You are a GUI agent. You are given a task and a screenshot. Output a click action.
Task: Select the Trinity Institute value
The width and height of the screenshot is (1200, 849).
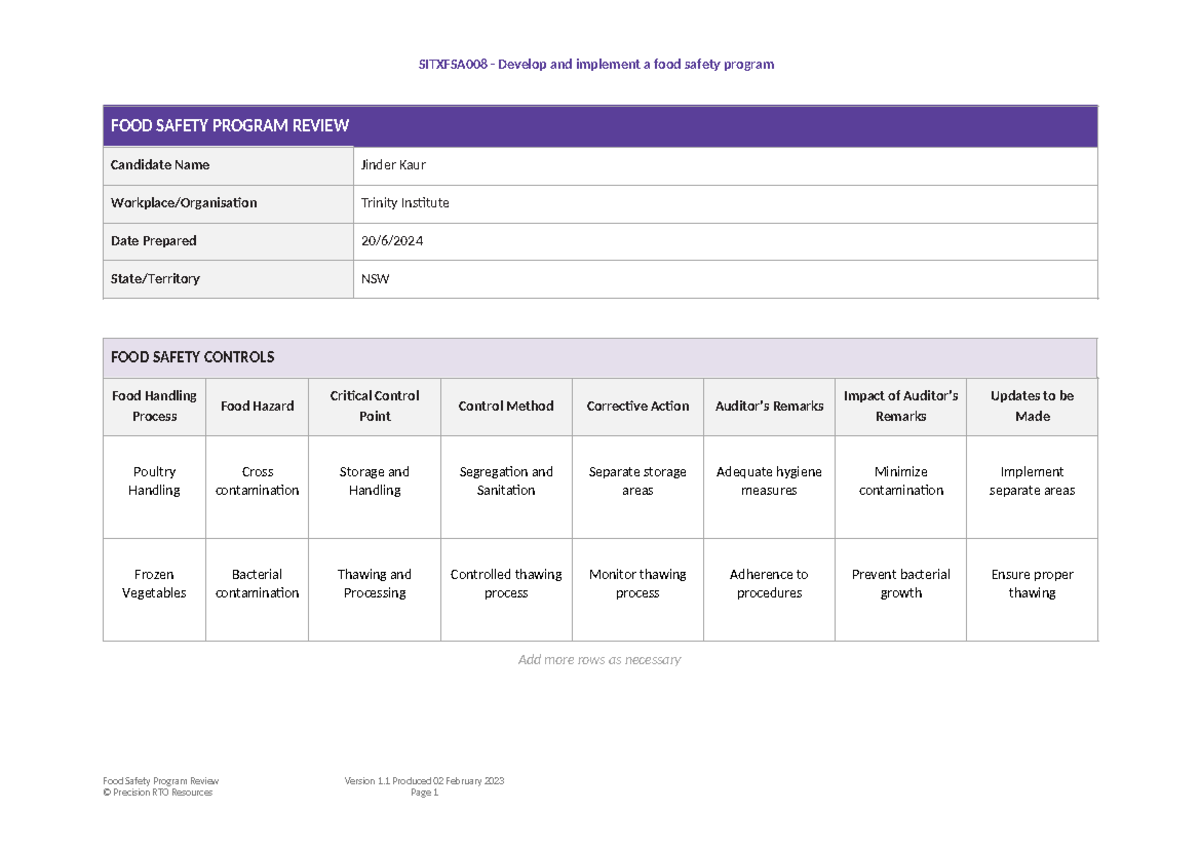tap(404, 203)
